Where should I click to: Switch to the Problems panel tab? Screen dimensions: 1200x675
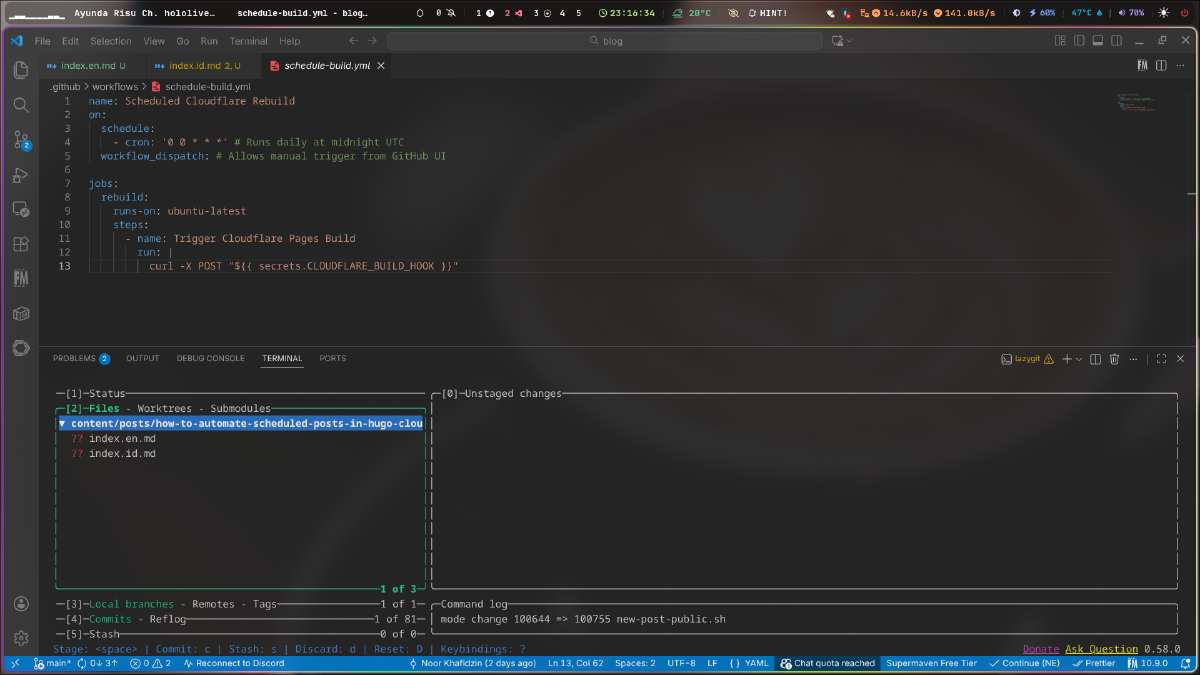point(74,359)
